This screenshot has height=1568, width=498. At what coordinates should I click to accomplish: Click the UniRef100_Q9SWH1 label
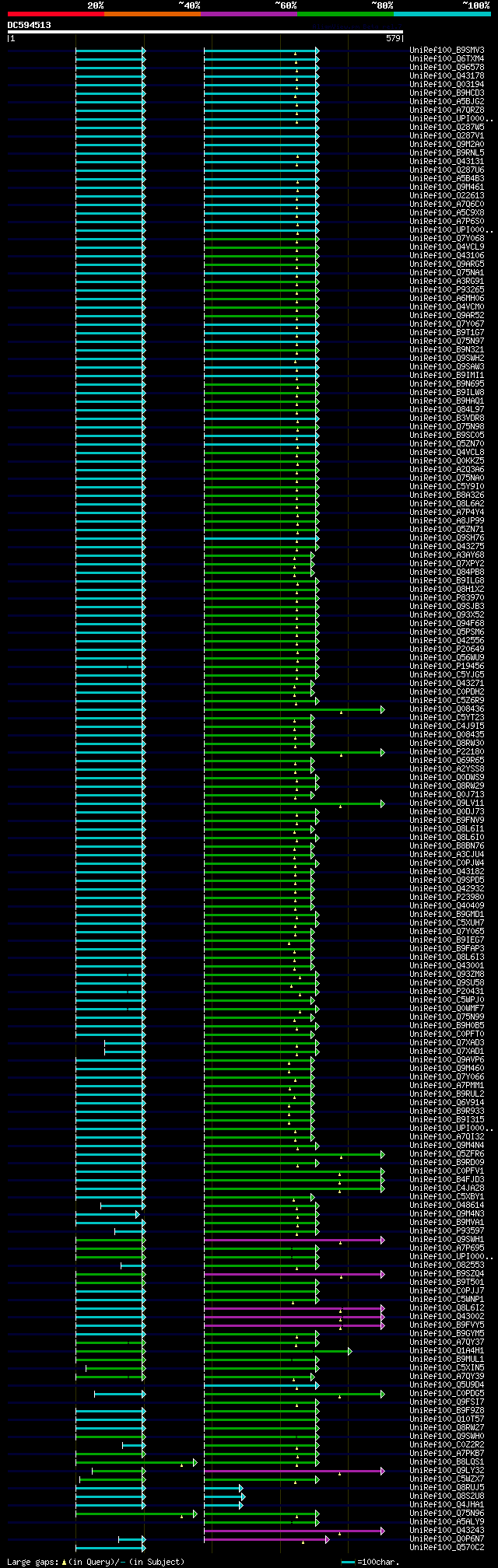click(447, 1239)
